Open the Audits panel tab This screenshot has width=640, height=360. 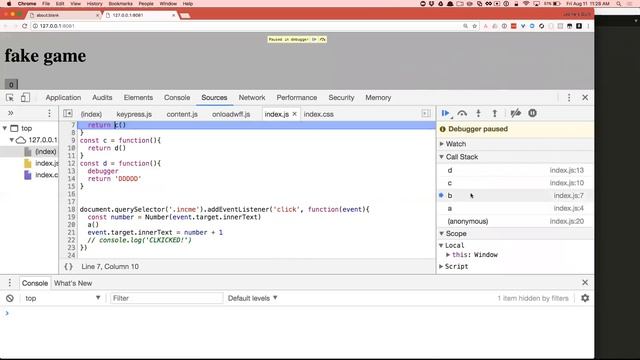pyautogui.click(x=102, y=98)
